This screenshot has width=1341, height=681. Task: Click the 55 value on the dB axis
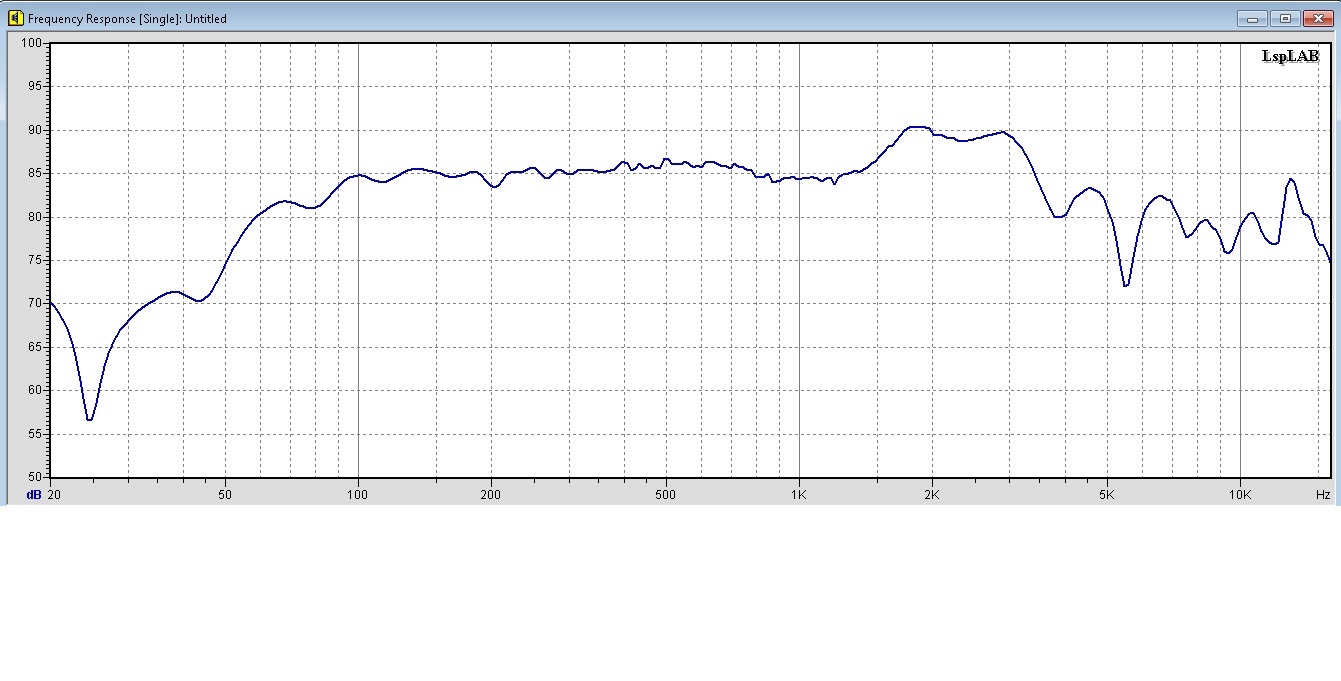pyautogui.click(x=36, y=434)
